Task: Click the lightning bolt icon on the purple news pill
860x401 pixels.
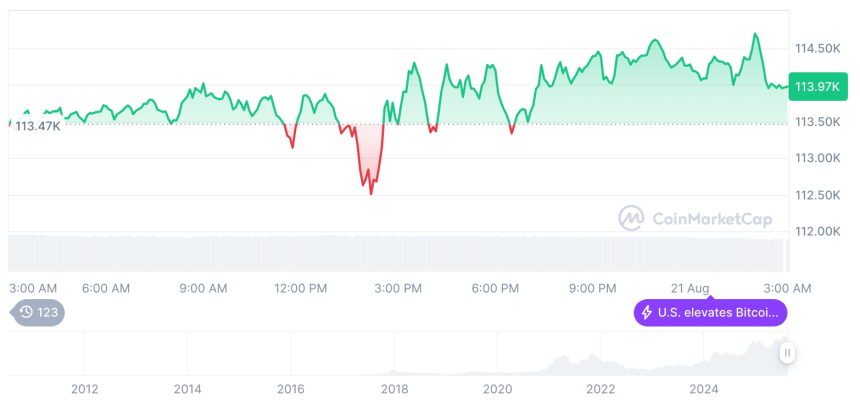Action: [x=647, y=313]
